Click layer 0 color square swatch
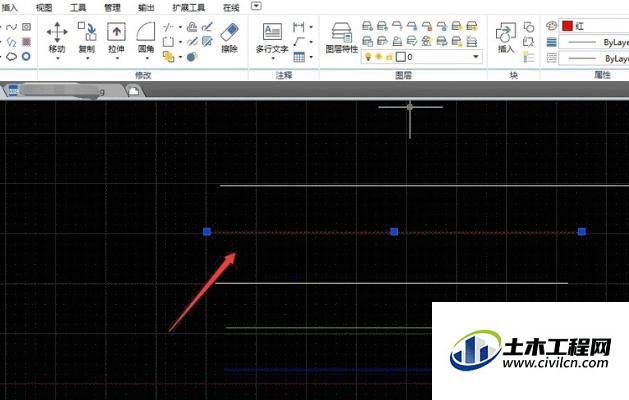The image size is (629, 400). pyautogui.click(x=400, y=57)
